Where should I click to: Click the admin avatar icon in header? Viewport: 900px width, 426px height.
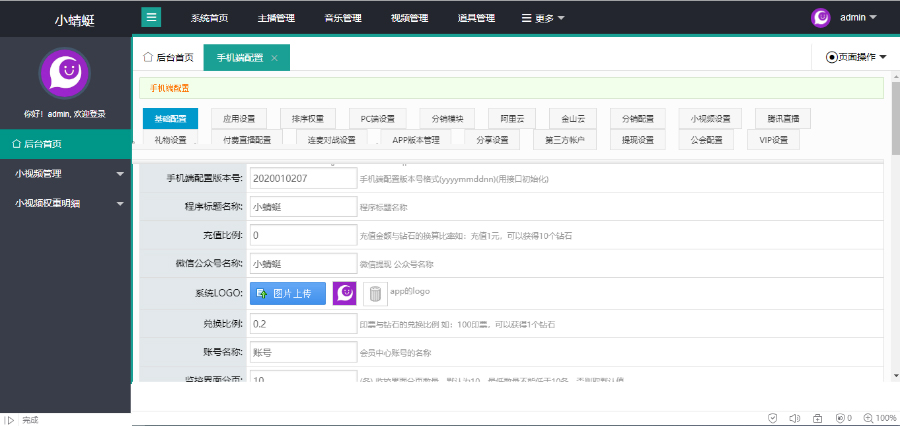tap(820, 17)
